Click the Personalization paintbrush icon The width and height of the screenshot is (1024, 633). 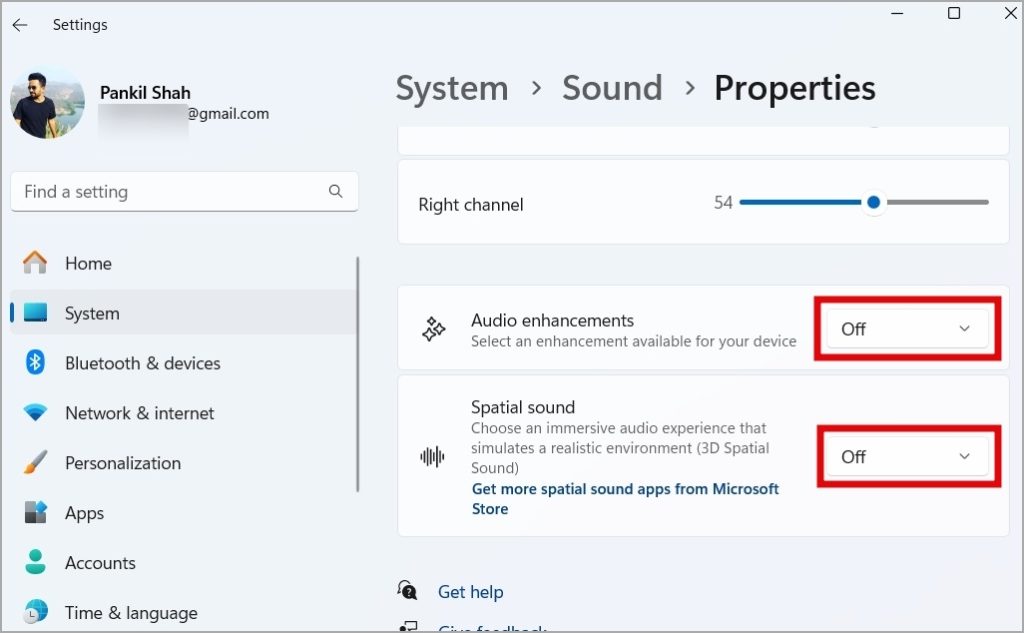(x=35, y=463)
